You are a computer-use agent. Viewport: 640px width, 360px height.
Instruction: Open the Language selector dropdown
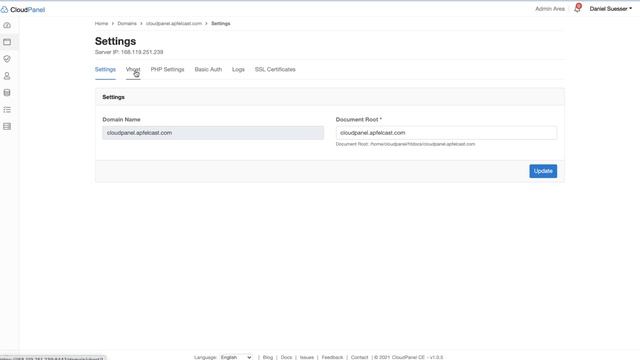coord(236,357)
